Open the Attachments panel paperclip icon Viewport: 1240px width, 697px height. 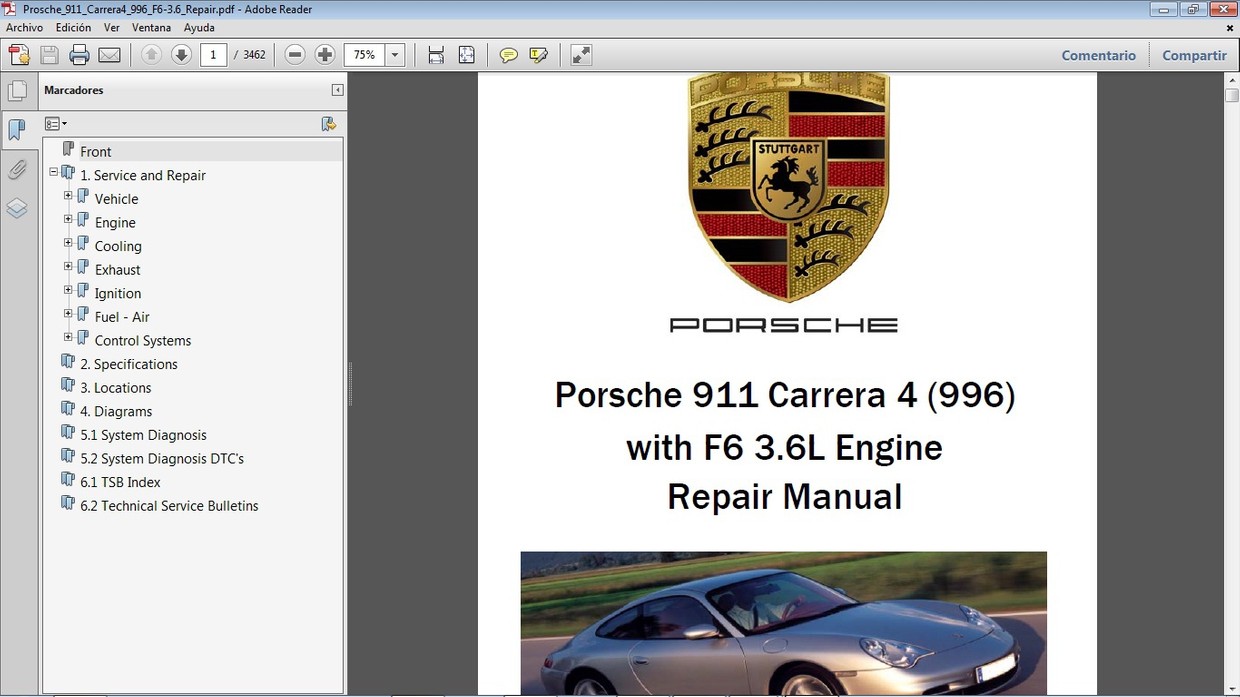click(18, 169)
